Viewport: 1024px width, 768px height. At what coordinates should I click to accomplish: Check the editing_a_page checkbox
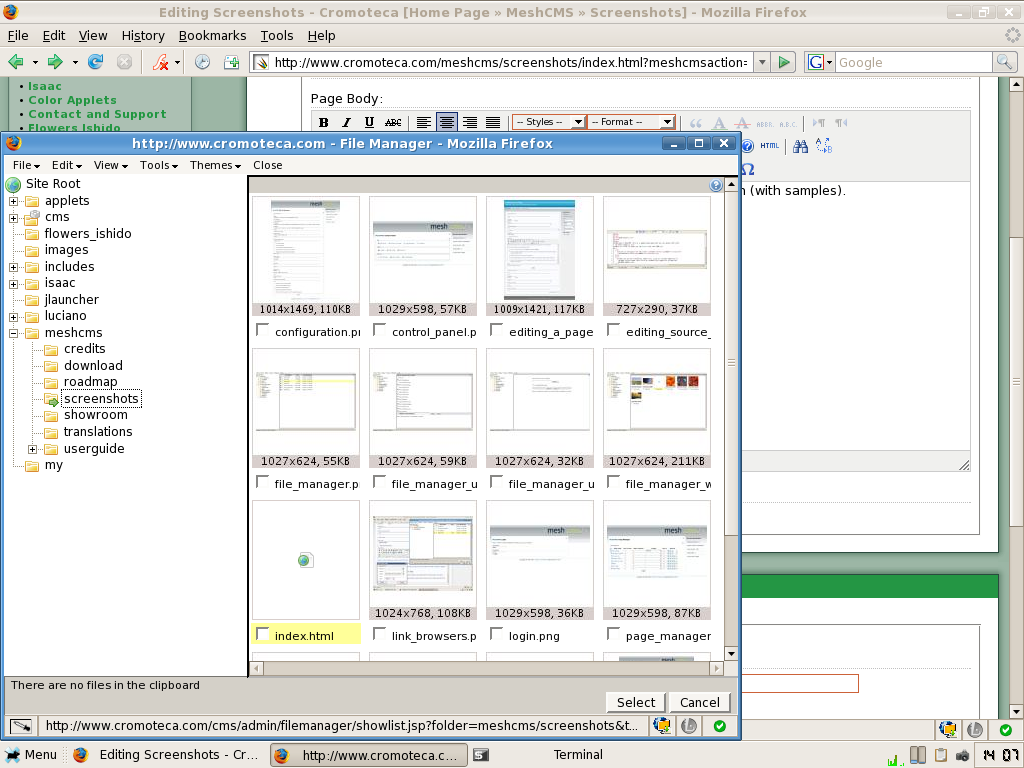click(496, 330)
